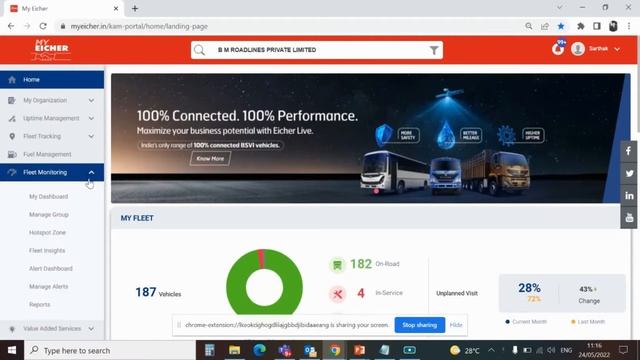Select Fleet Monitoring menu item
The image size is (640, 360).
tap(45, 172)
